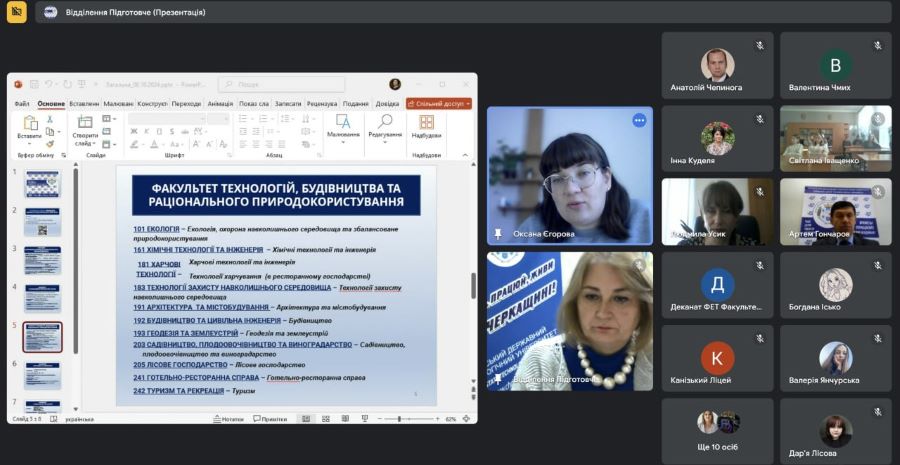This screenshot has width=900, height=465.
Task: Save the presentation from the title bar
Action: tap(34, 84)
